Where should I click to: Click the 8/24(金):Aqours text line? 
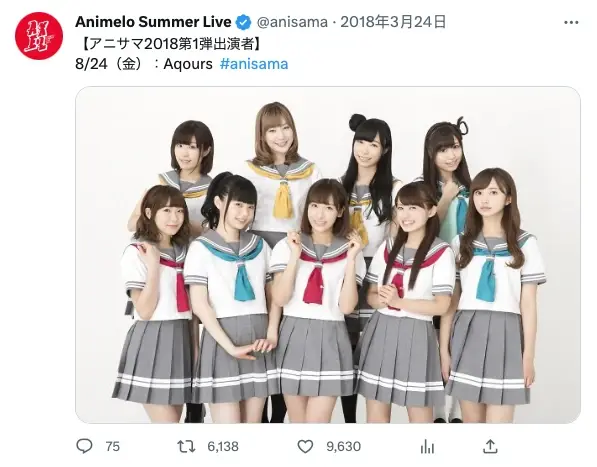point(144,64)
